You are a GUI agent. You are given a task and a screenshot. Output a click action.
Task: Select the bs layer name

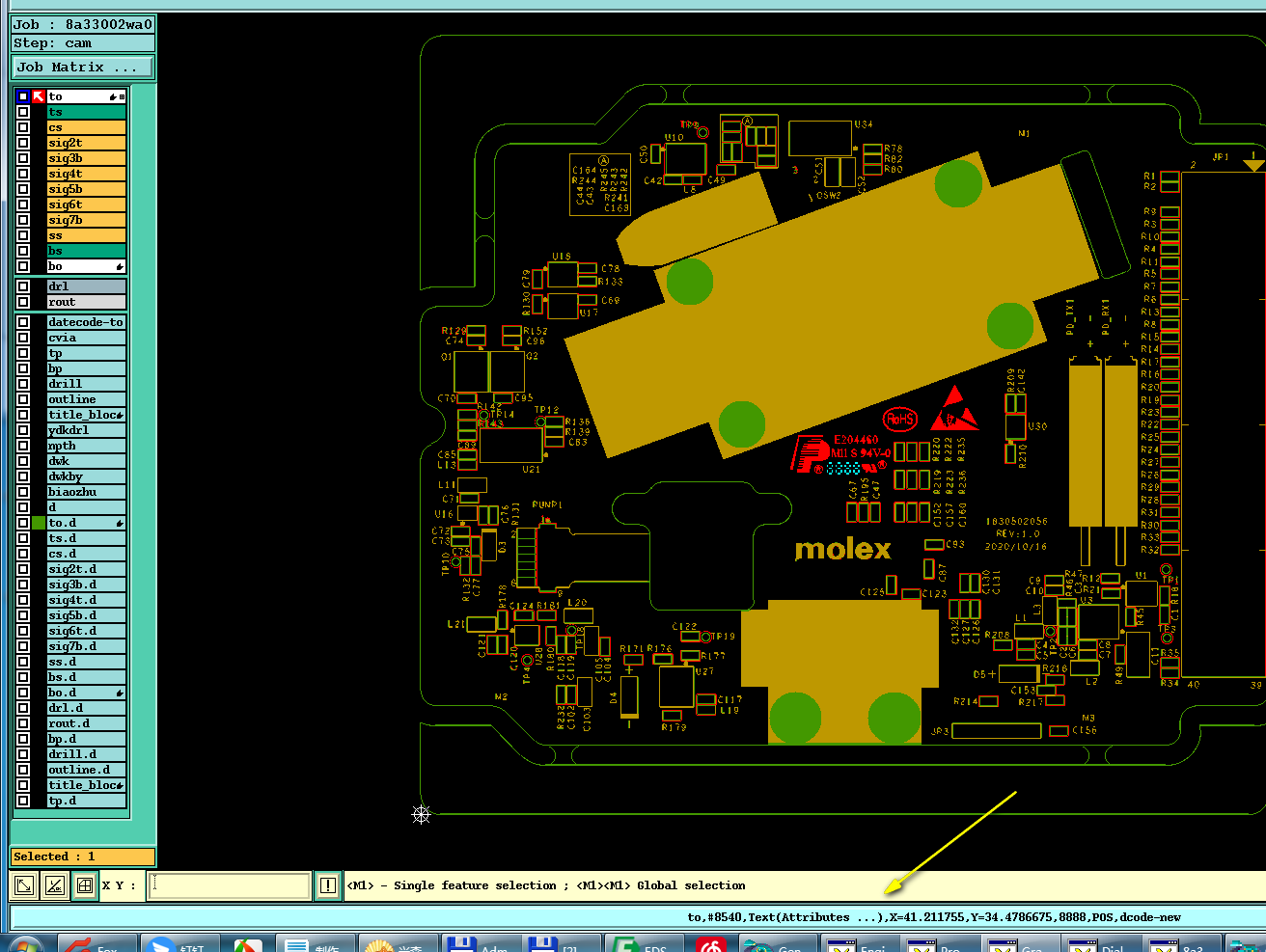87,251
